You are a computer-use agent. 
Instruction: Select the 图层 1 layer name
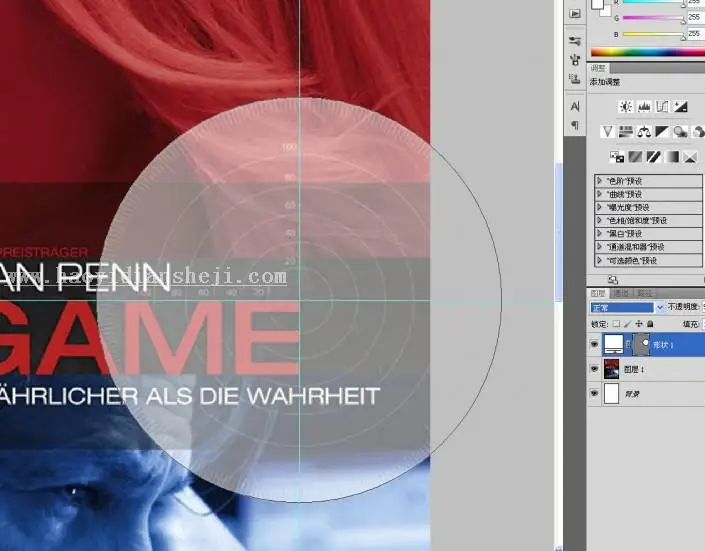[634, 369]
